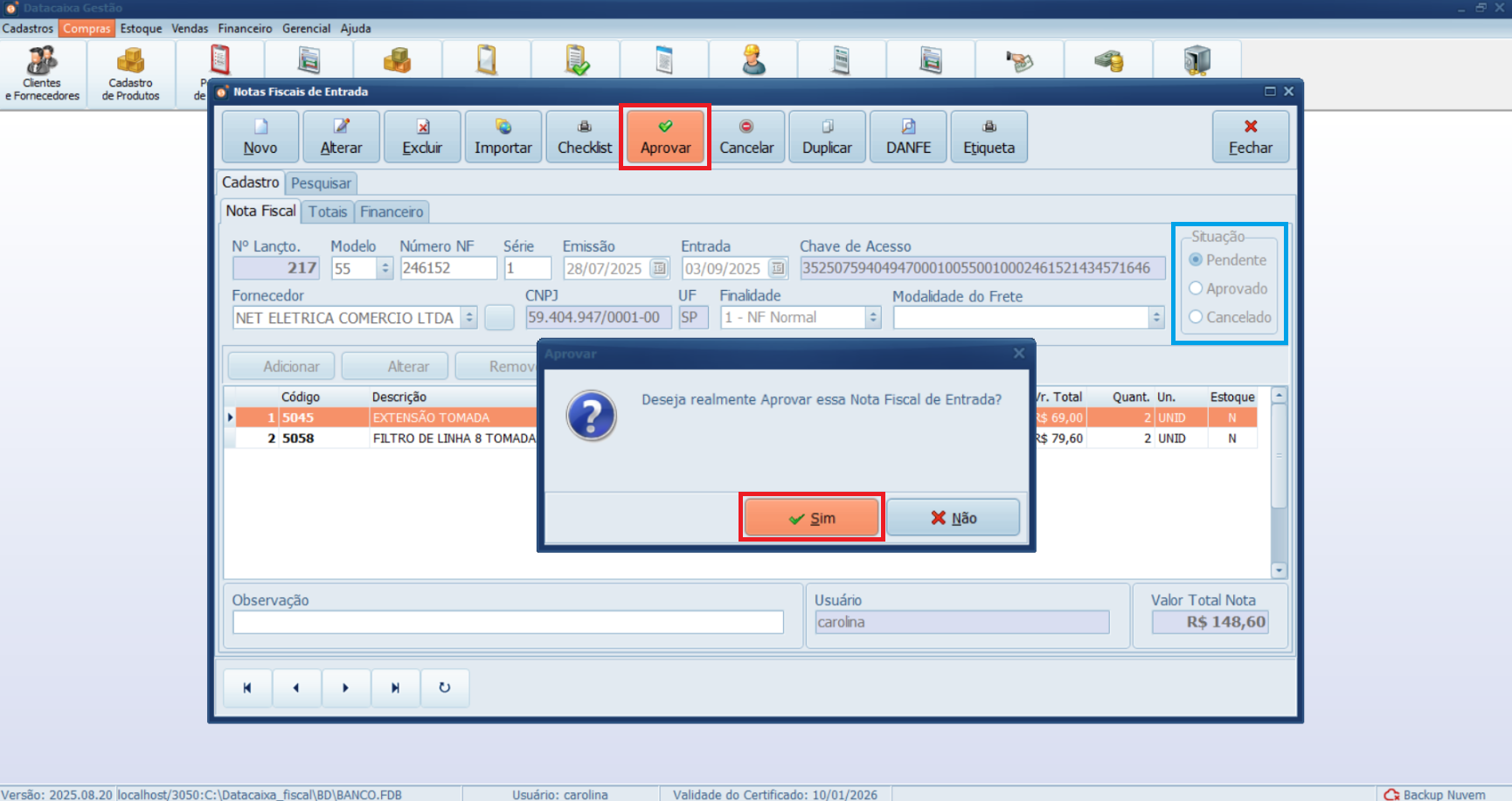The width and height of the screenshot is (1512, 801).
Task: Click the Etiqueta icon
Action: pos(988,136)
